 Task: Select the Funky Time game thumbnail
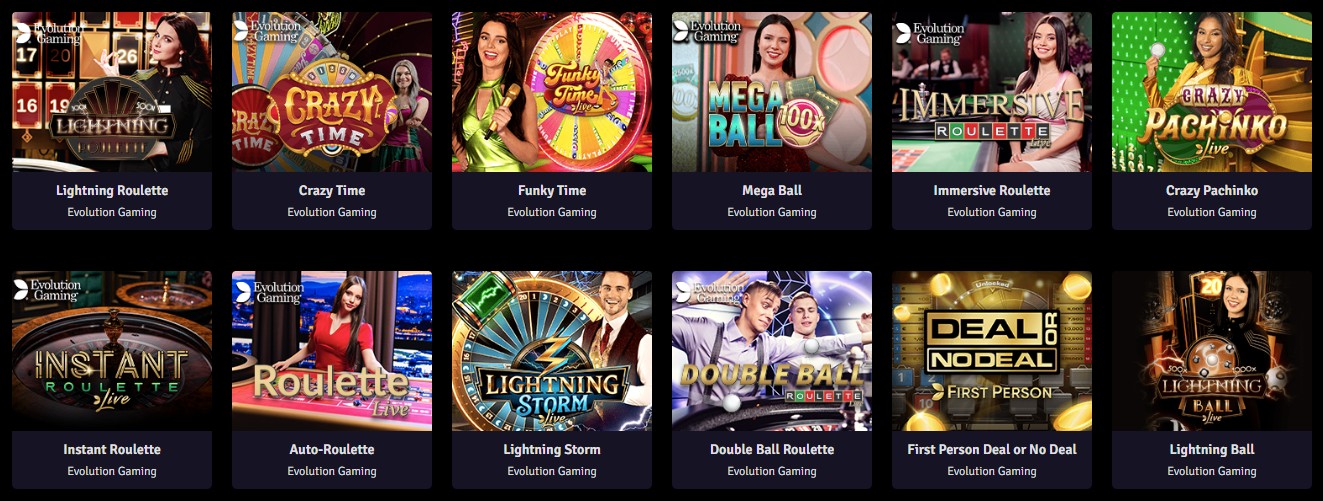tap(552, 92)
